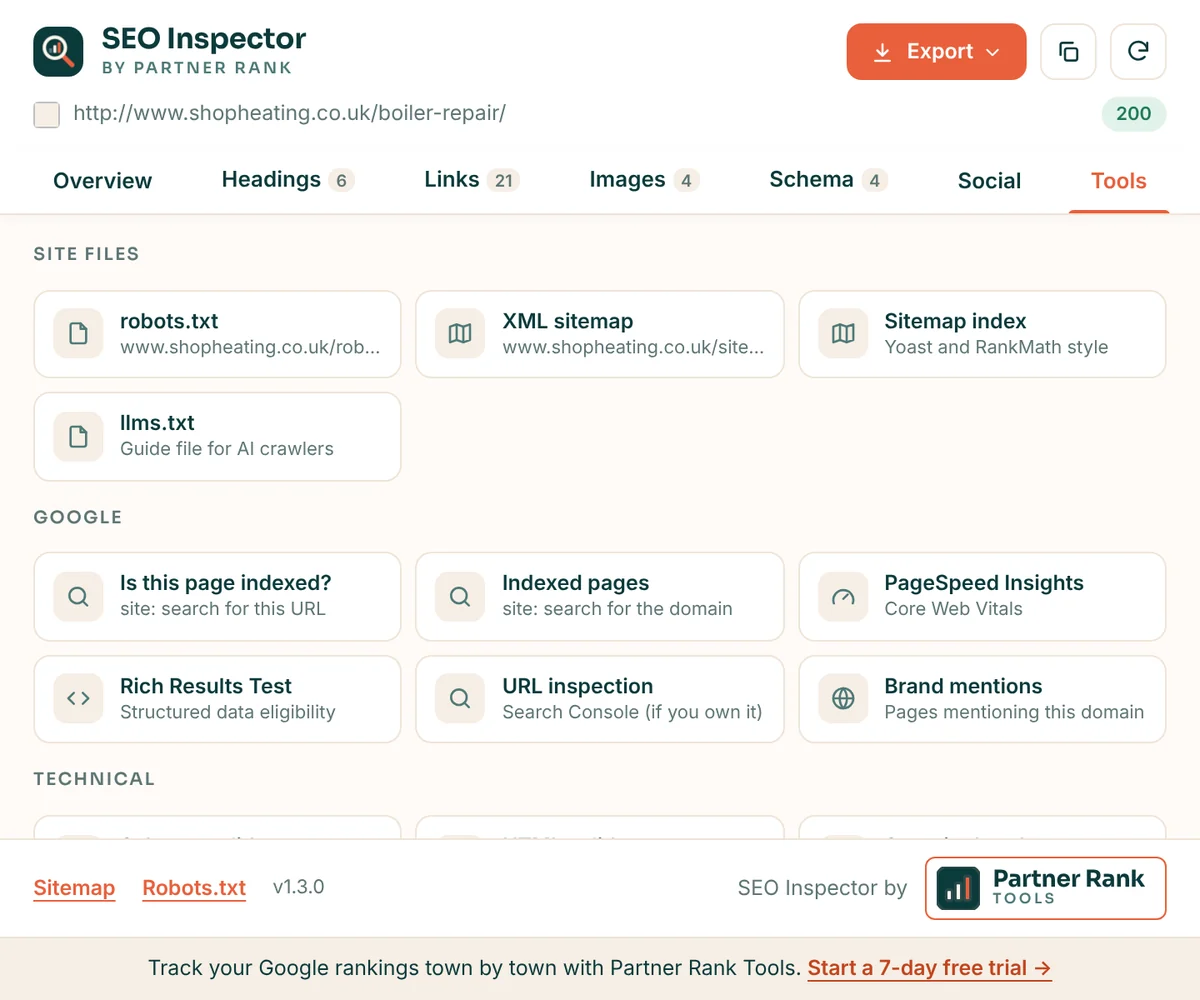Click the 'SEO Inspector' heading text
The image size is (1200, 1000).
point(204,39)
